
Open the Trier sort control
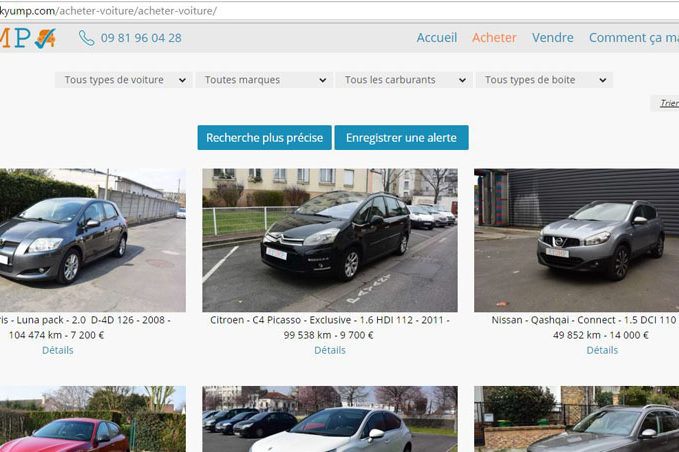click(x=667, y=103)
